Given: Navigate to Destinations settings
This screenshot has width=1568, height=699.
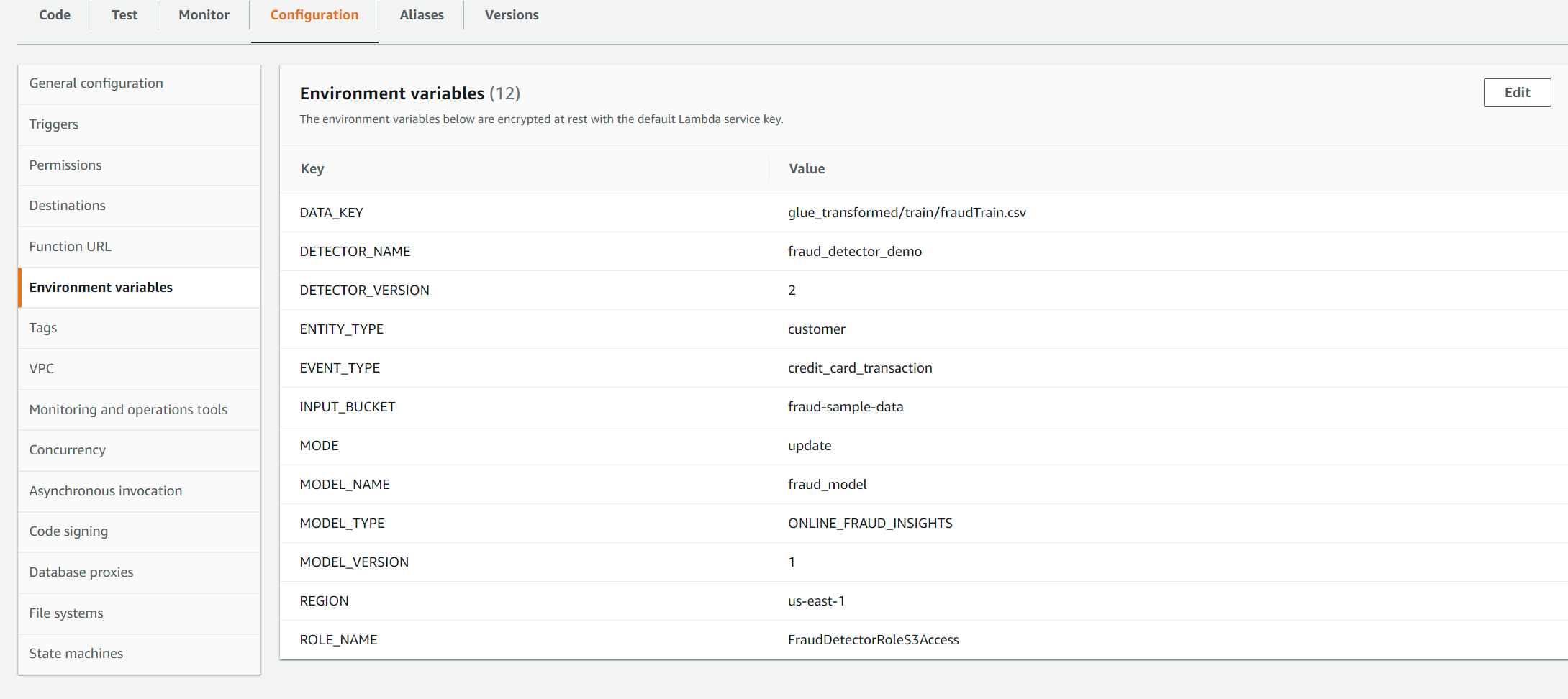Looking at the screenshot, I should click(x=68, y=206).
